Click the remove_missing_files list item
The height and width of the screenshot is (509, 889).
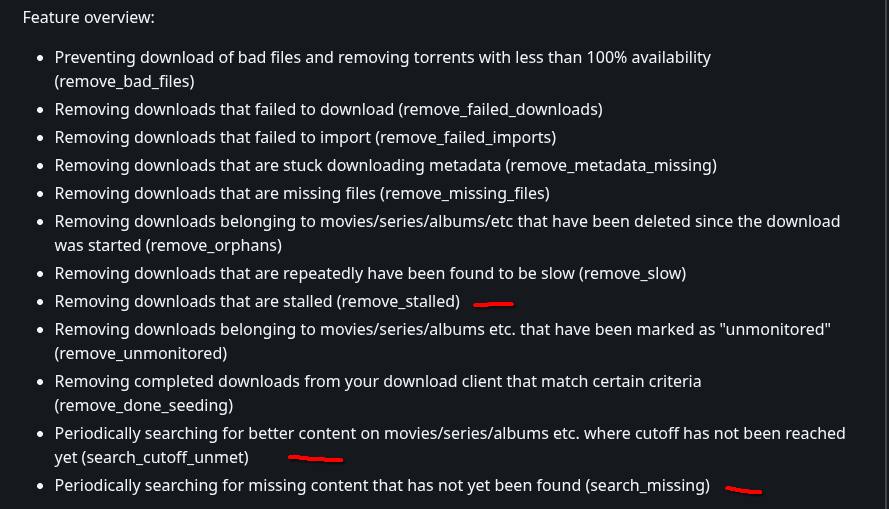(x=302, y=193)
